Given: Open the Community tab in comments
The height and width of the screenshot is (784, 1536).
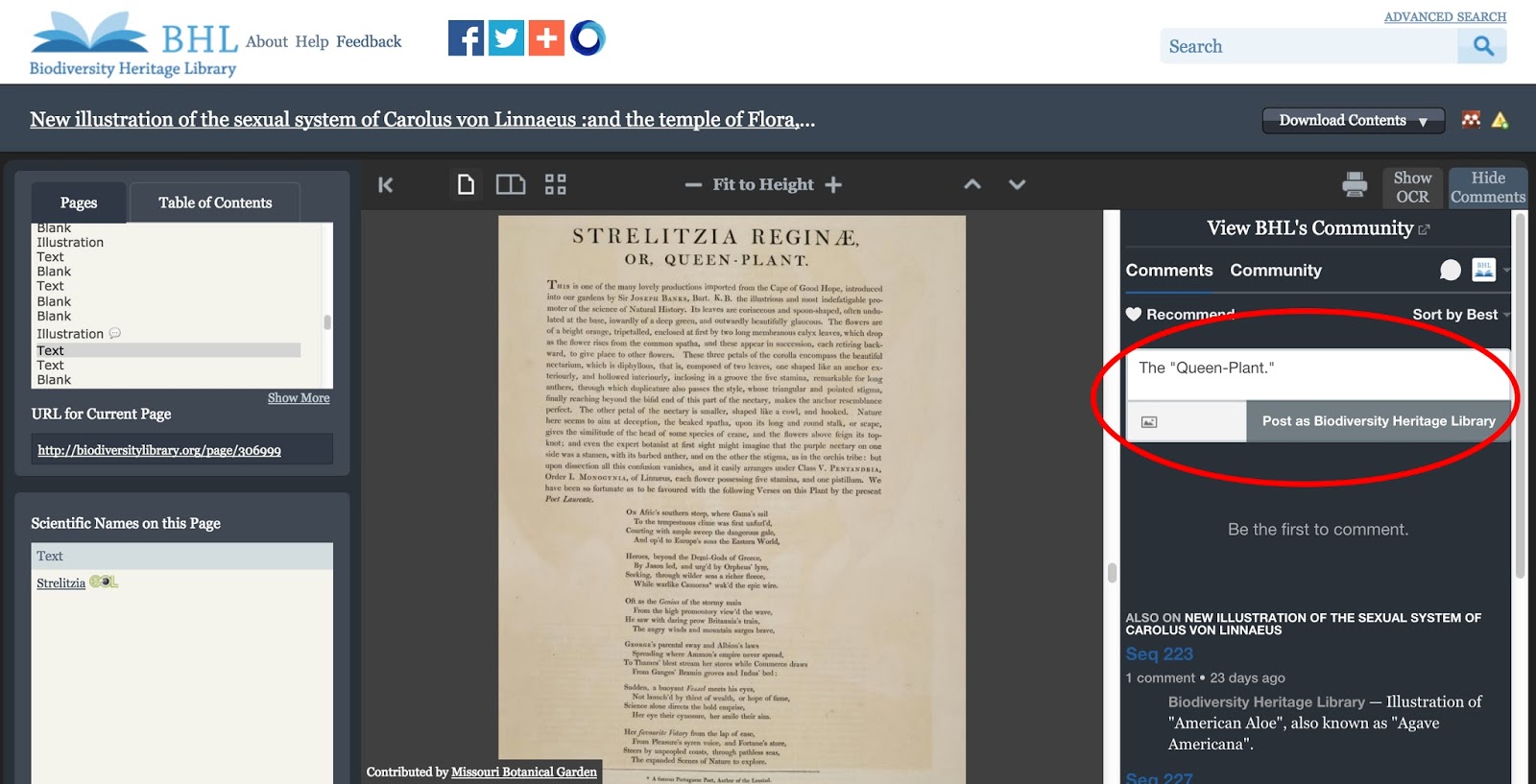Looking at the screenshot, I should coord(1275,271).
